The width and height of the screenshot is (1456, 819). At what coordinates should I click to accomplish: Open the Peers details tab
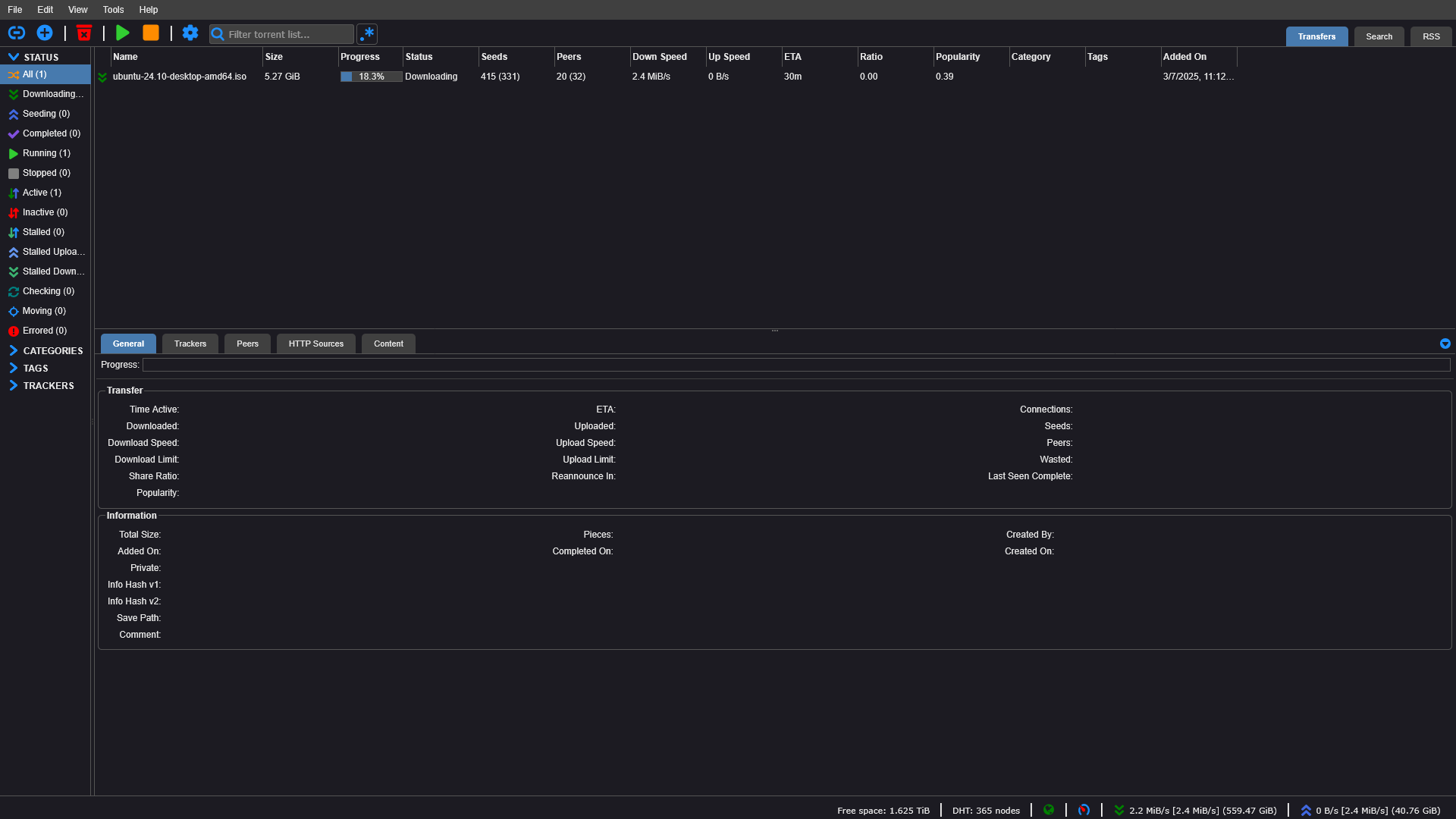(247, 344)
